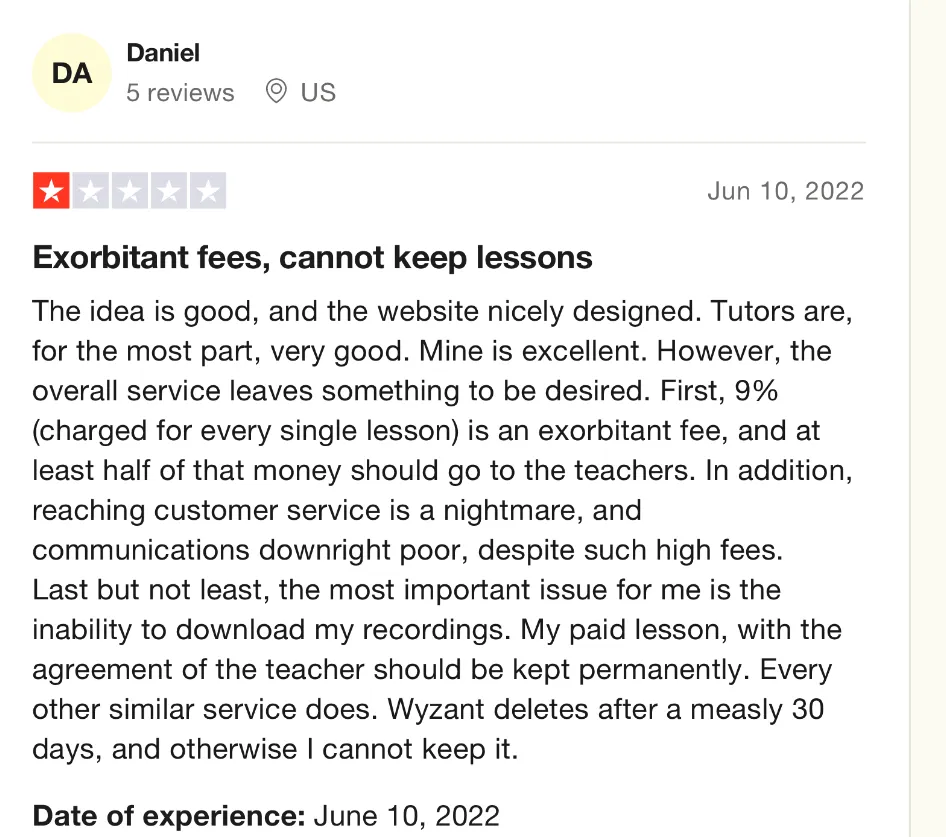
Task: Click the second grey rating star
Action: (91, 190)
